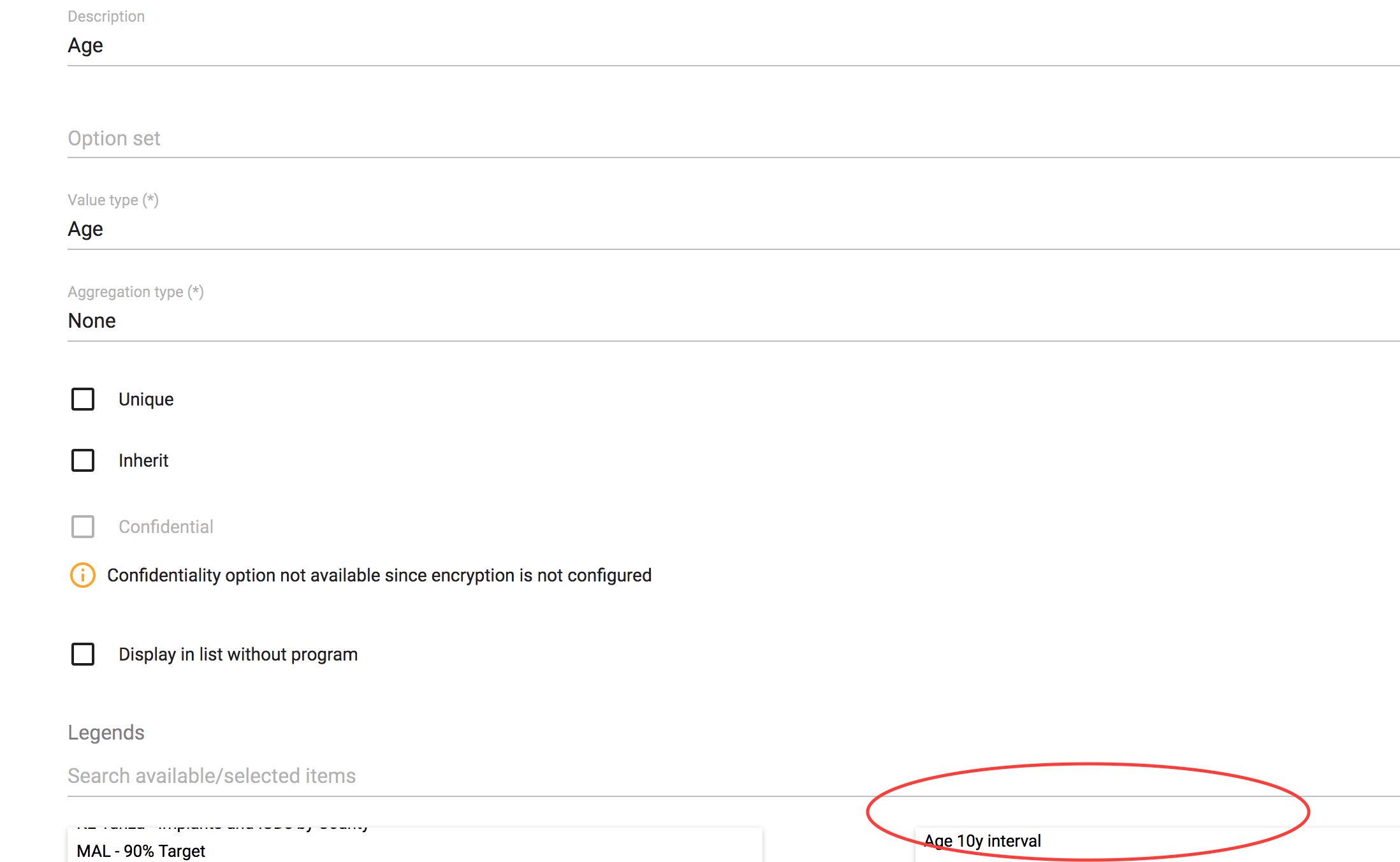Click the greyed-out Confidential label
This screenshot has height=862, width=1400.
[166, 527]
